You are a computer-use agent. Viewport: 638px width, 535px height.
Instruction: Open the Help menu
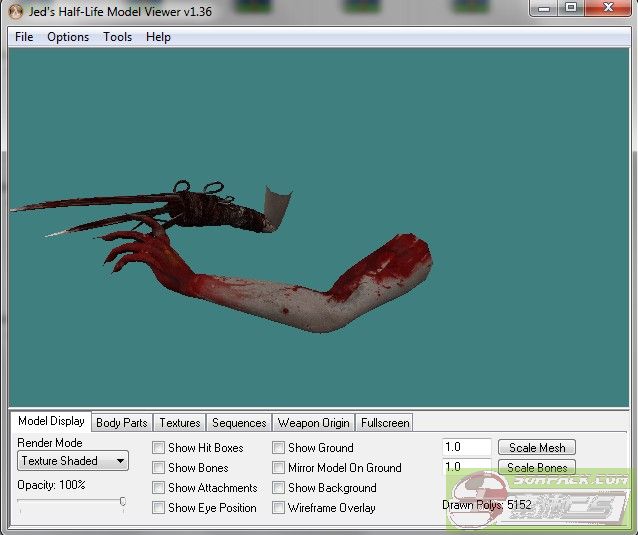(x=158, y=37)
